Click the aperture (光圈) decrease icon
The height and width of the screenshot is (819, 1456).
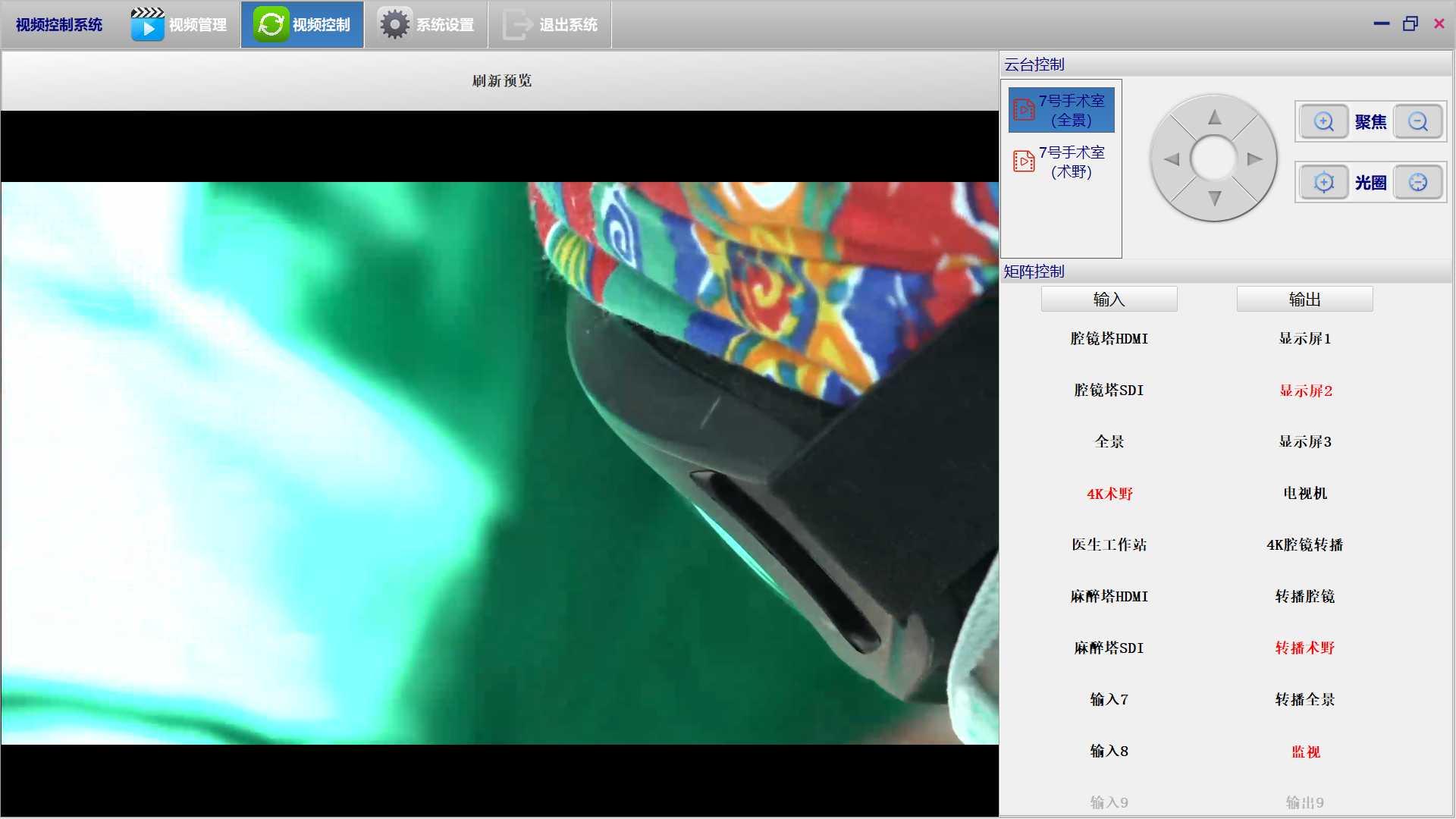(x=1417, y=182)
